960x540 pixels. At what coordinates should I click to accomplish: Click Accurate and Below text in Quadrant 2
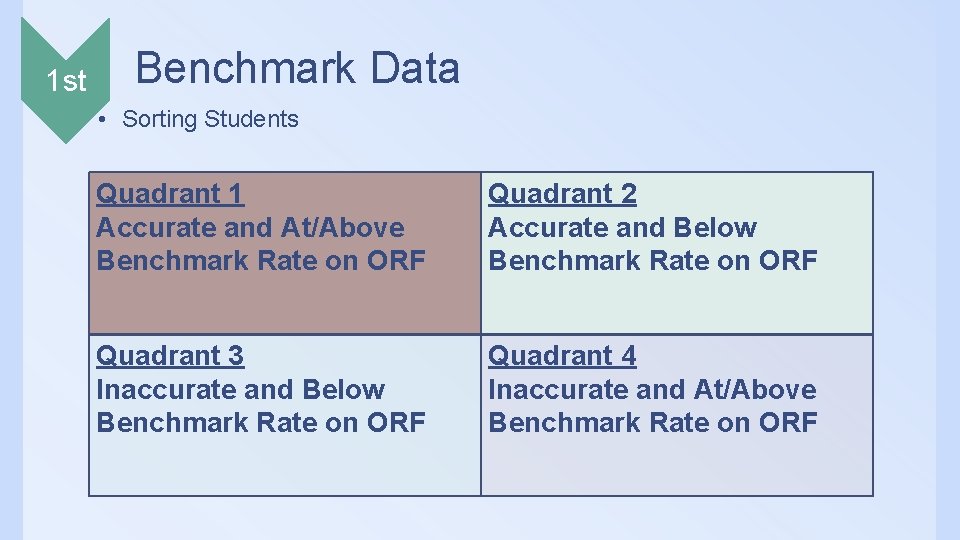click(623, 228)
